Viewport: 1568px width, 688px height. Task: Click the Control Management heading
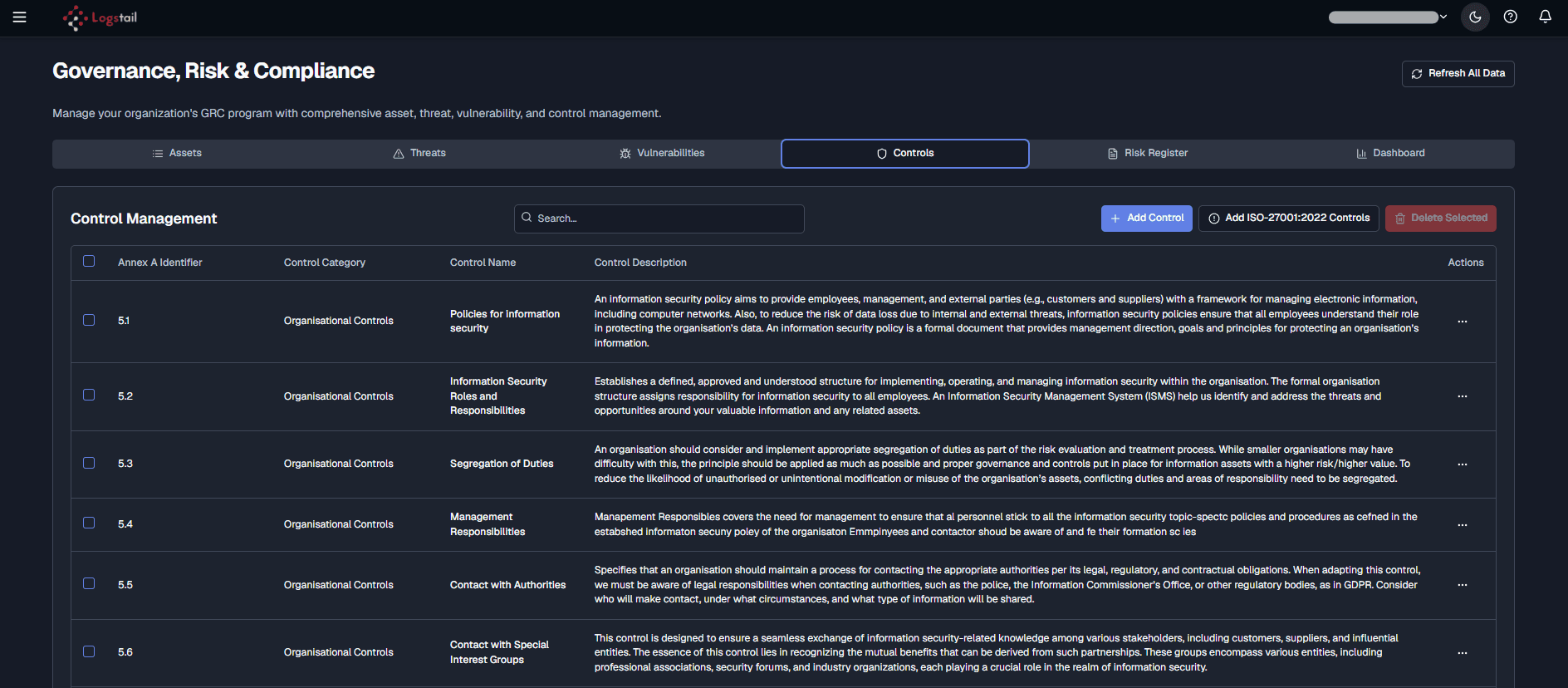click(x=144, y=219)
